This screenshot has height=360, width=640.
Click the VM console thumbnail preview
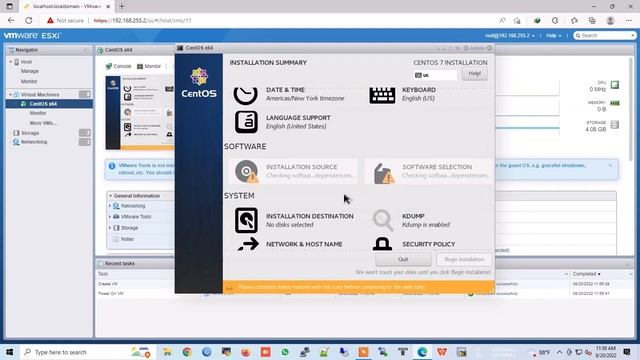coord(140,113)
